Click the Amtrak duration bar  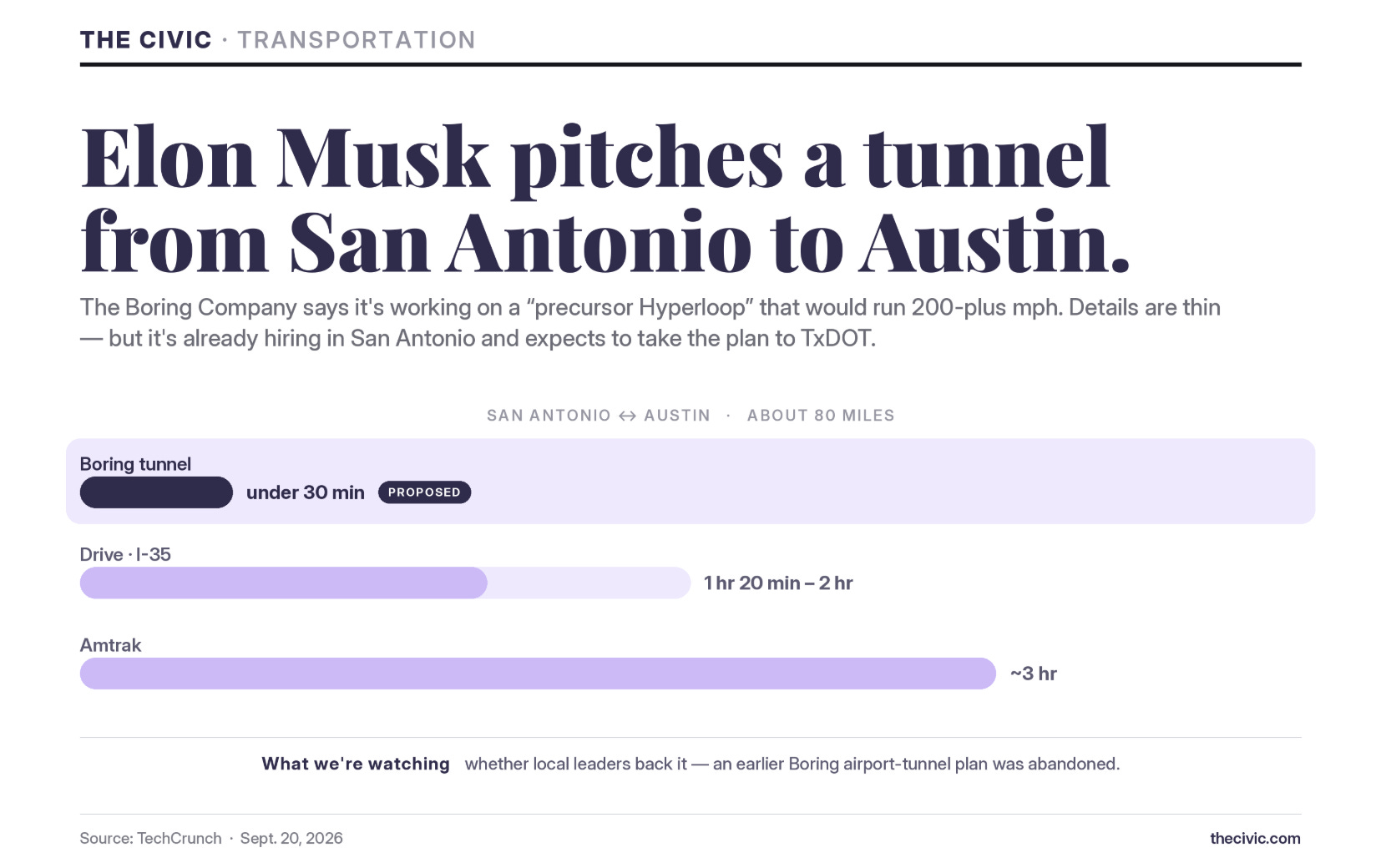click(538, 674)
